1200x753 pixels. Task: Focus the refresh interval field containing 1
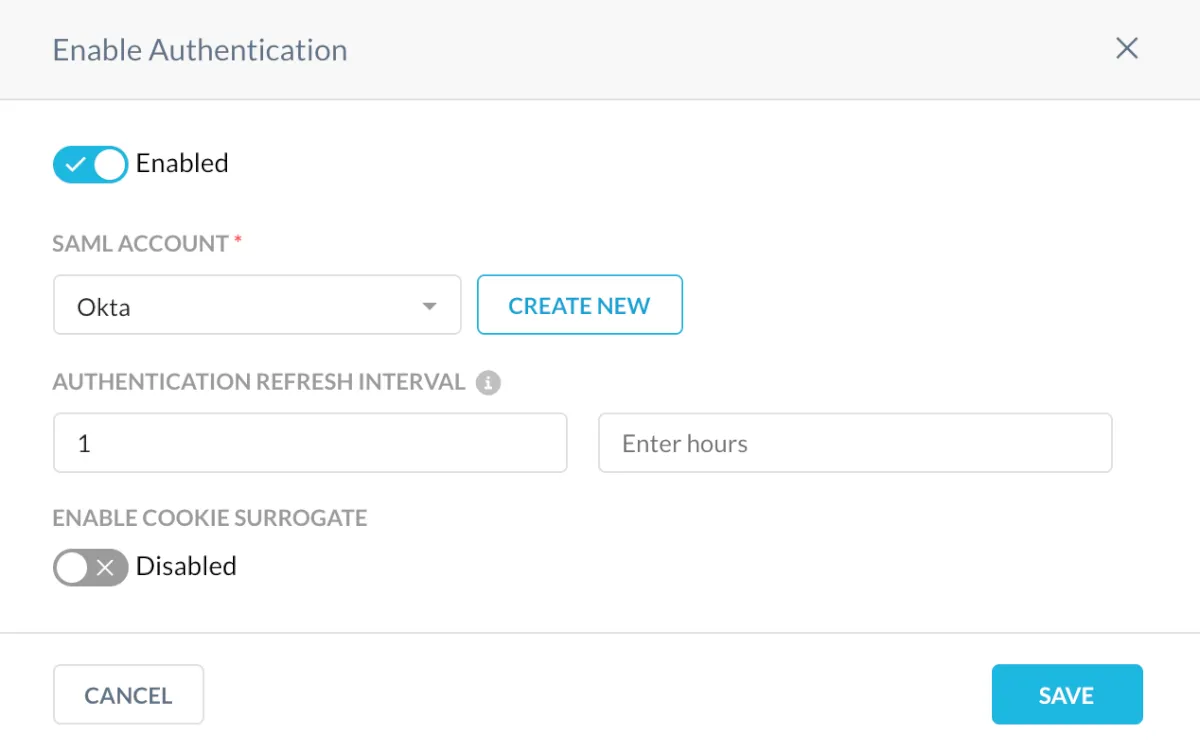[310, 443]
